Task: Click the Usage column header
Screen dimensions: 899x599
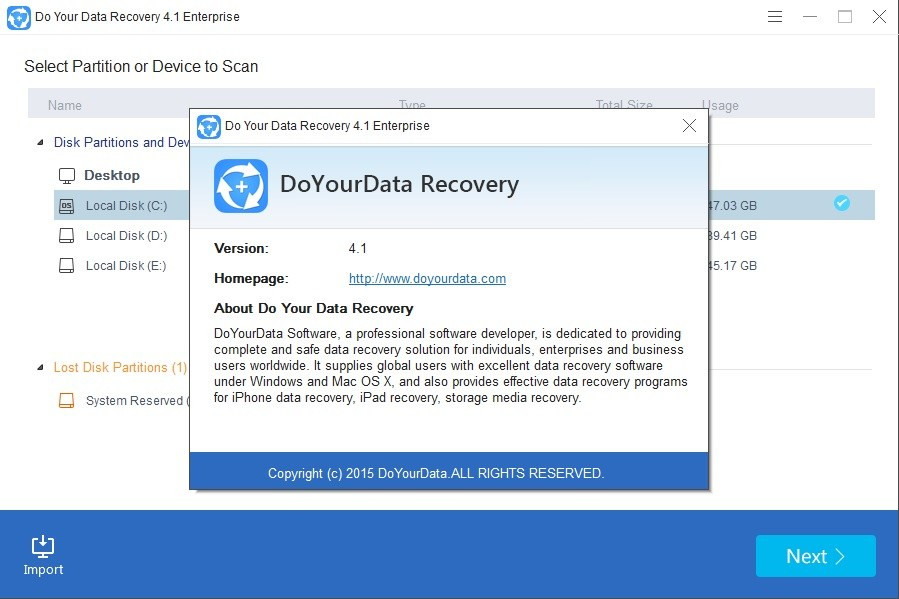Action: (720, 105)
